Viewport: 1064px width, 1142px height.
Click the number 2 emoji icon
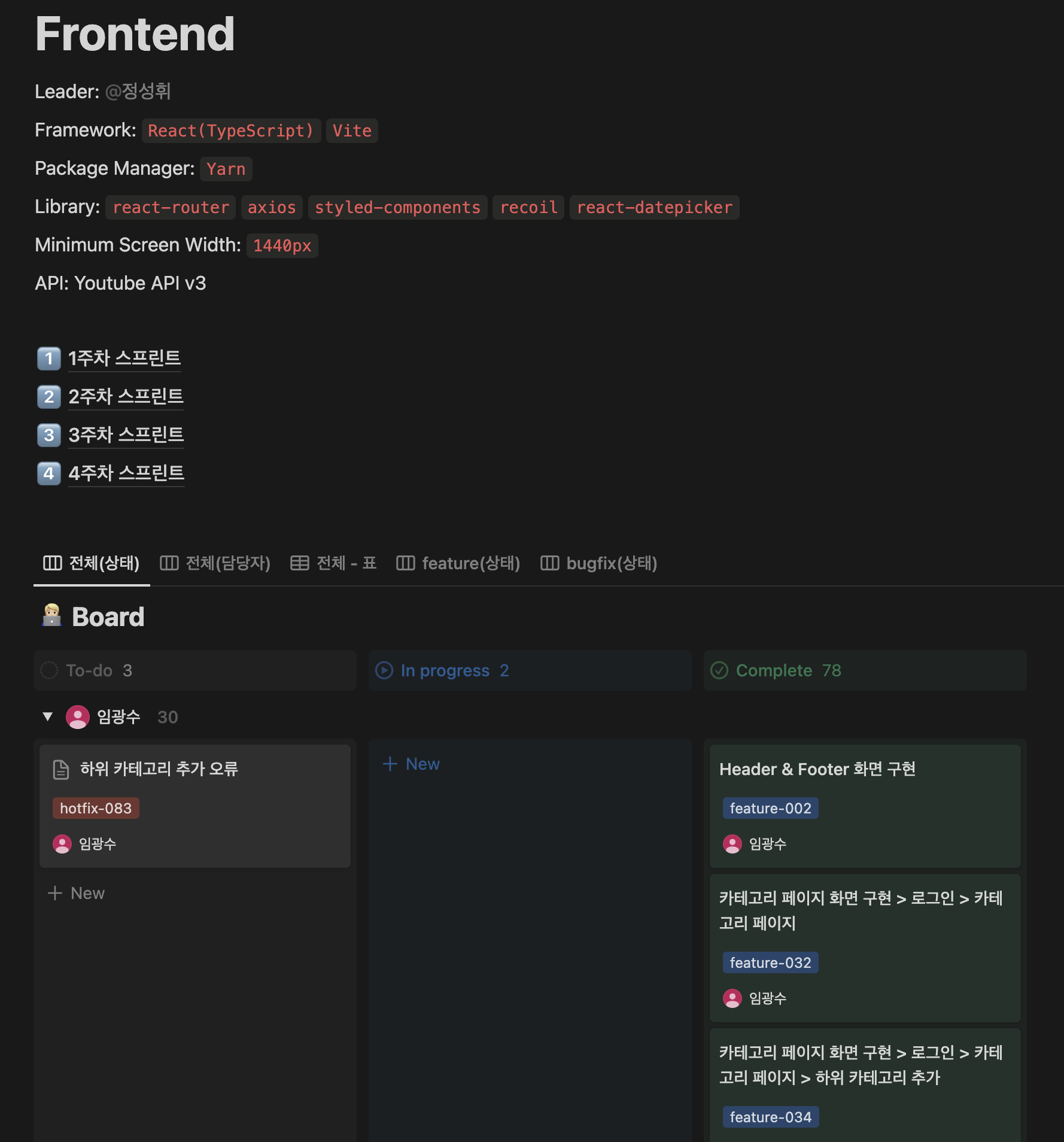[49, 396]
